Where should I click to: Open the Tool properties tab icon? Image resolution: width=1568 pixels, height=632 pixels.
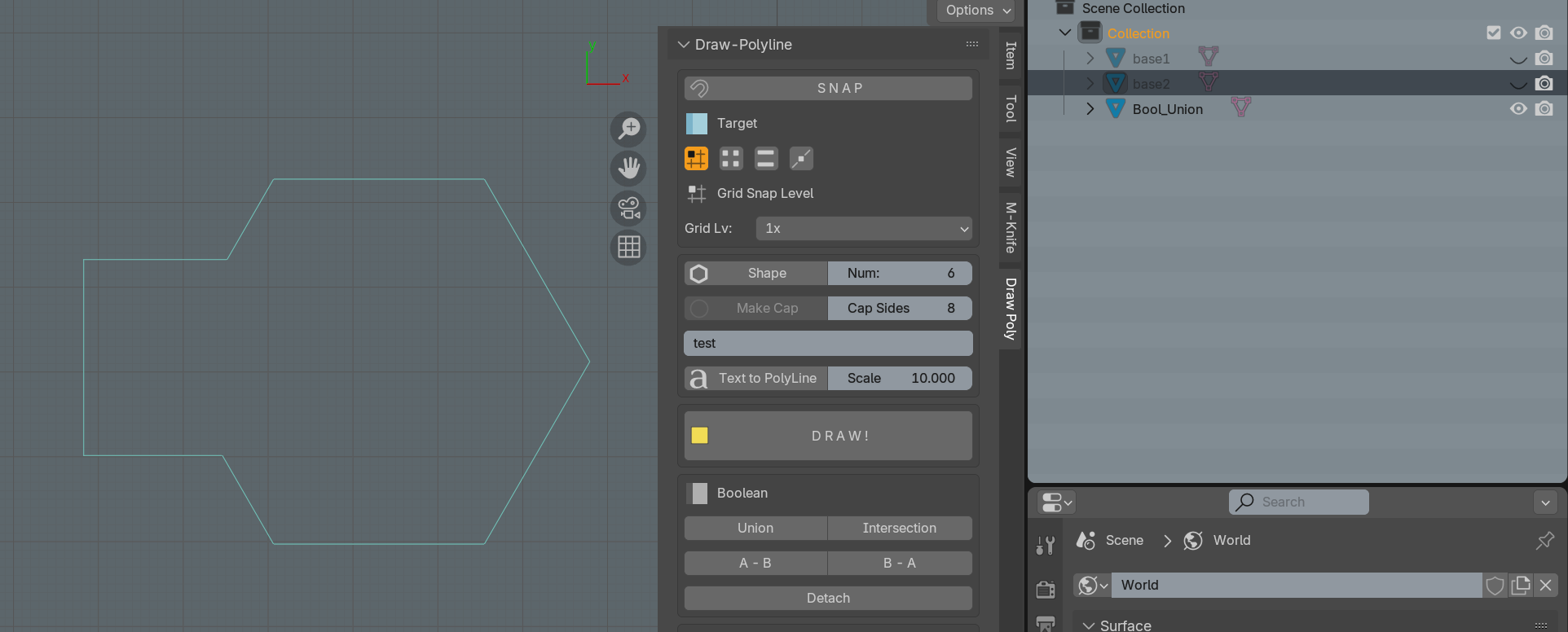[1046, 545]
